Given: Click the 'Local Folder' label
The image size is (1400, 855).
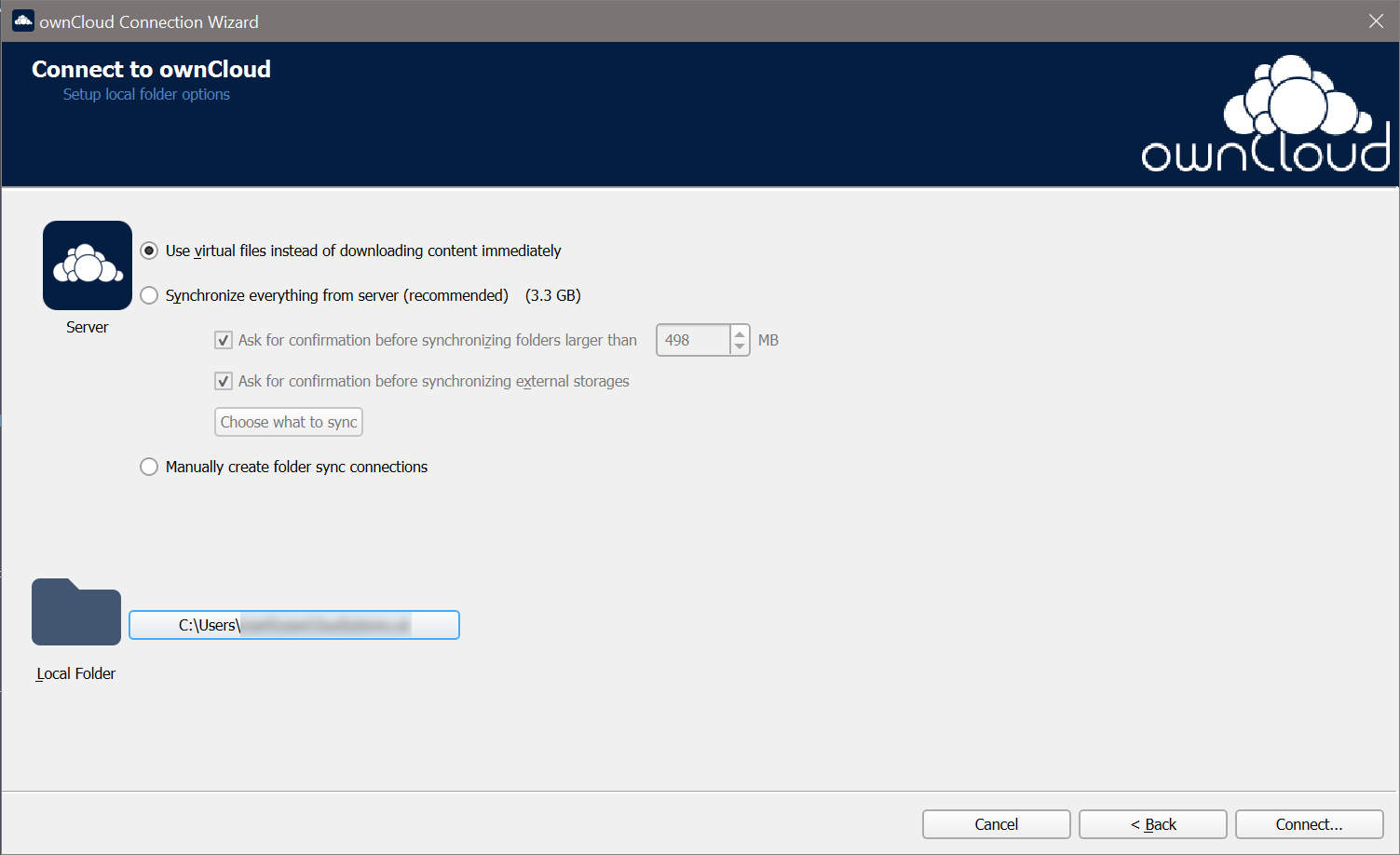Looking at the screenshot, I should (x=75, y=673).
